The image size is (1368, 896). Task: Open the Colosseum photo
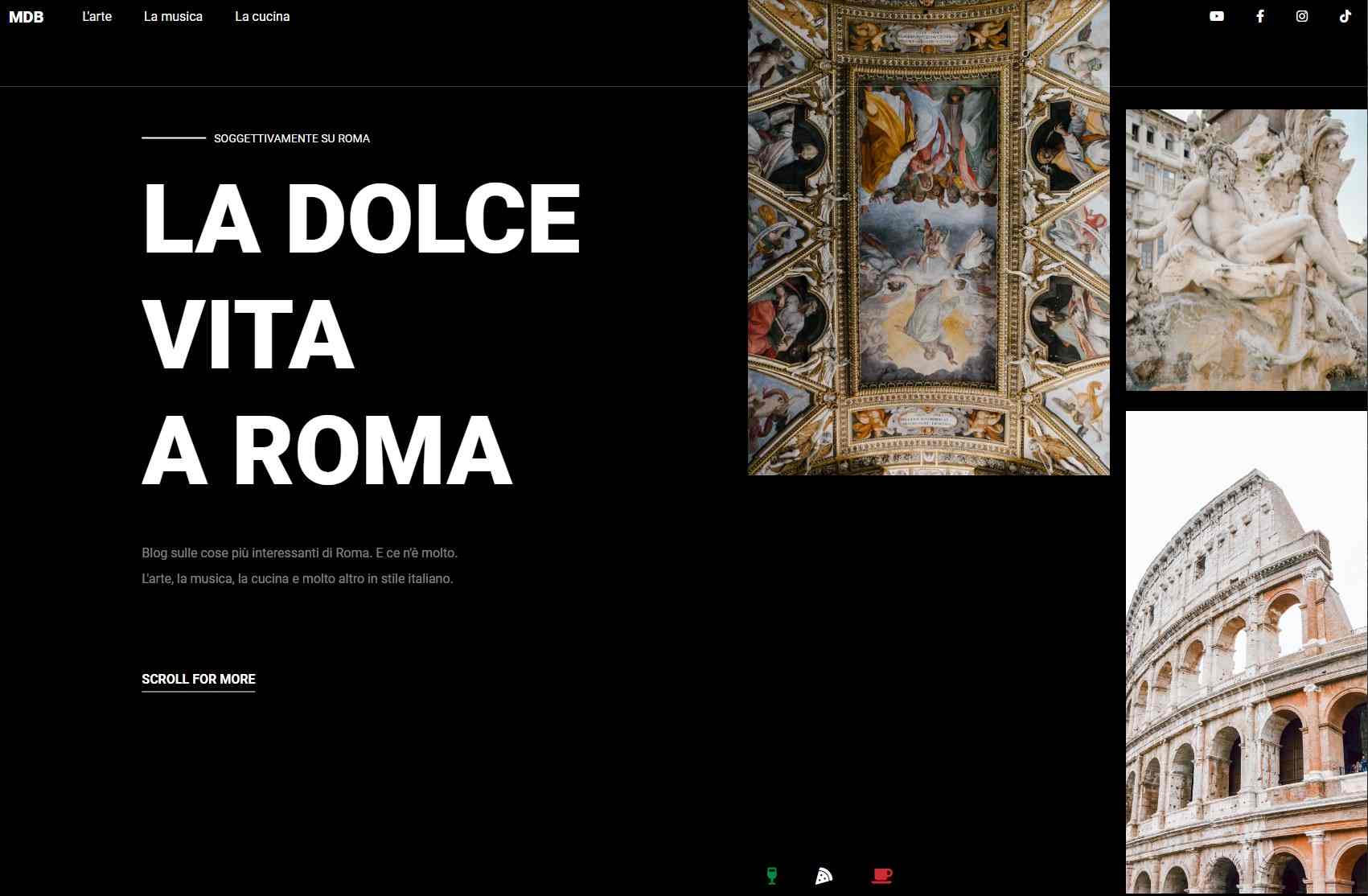pyautogui.click(x=1247, y=652)
